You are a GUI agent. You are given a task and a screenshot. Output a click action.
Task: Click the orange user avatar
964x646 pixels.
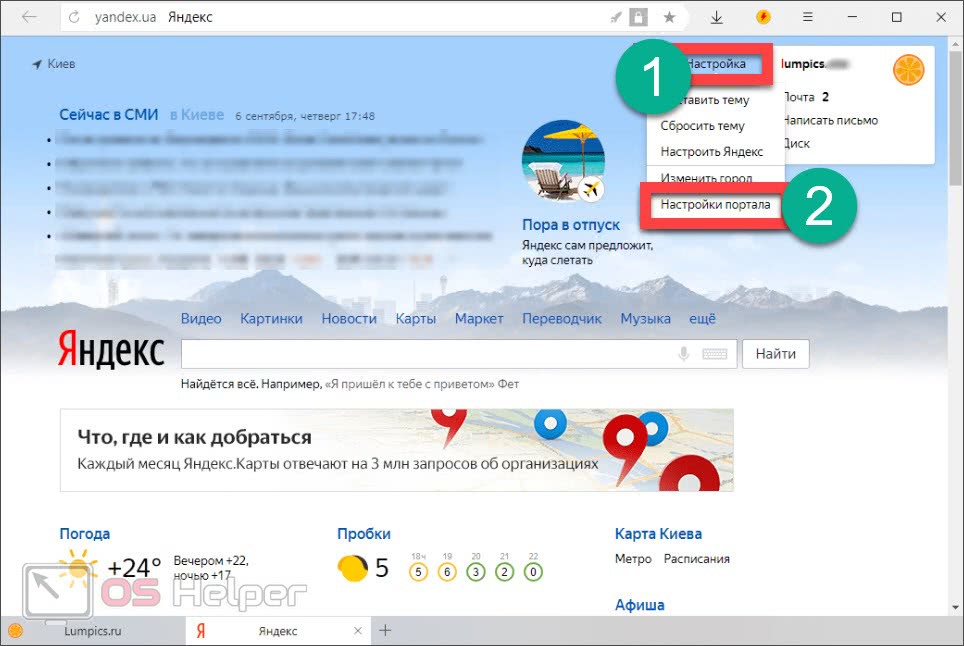(908, 70)
